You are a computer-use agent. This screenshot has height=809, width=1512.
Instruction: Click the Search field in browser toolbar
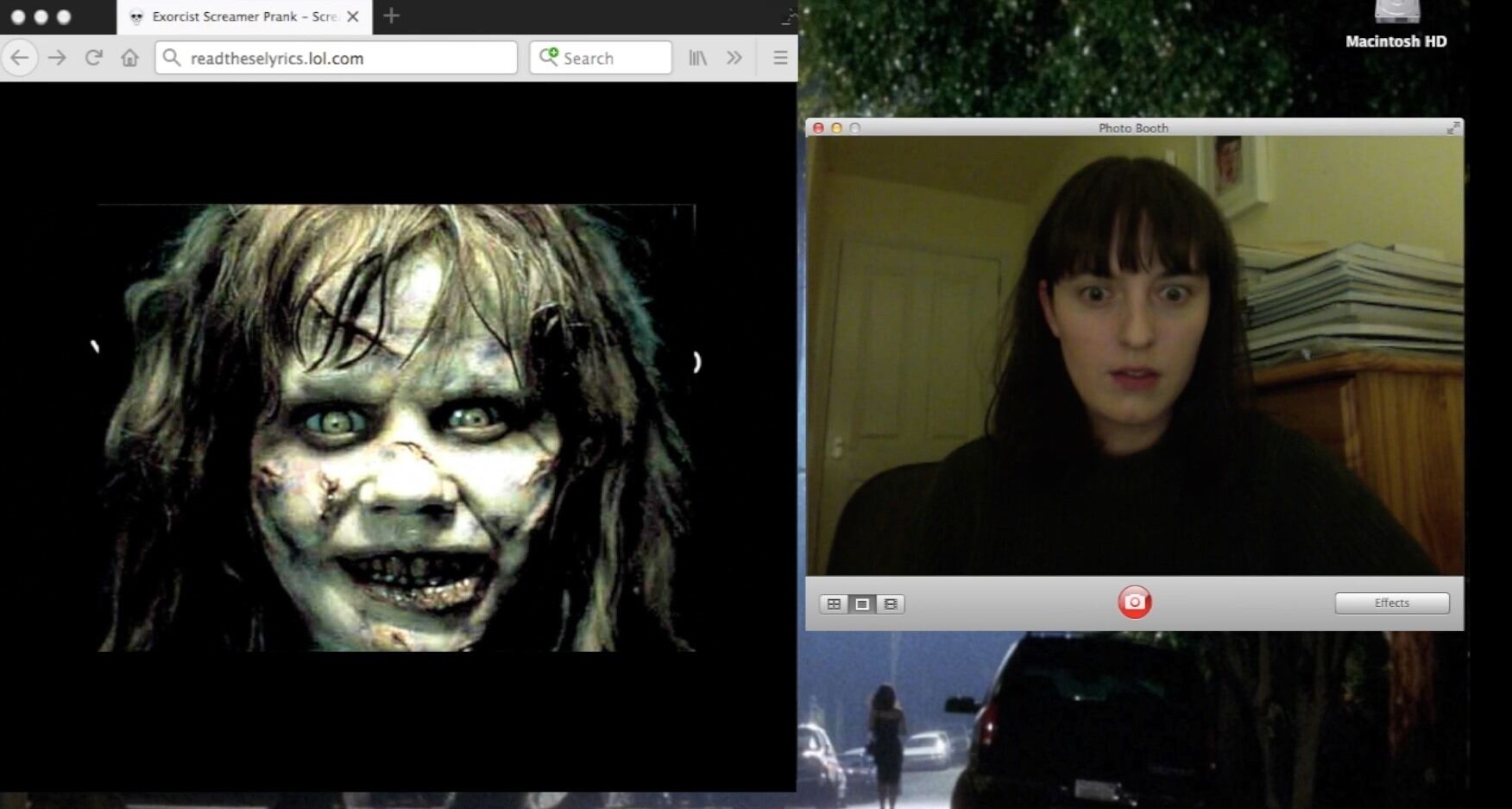pyautogui.click(x=601, y=58)
